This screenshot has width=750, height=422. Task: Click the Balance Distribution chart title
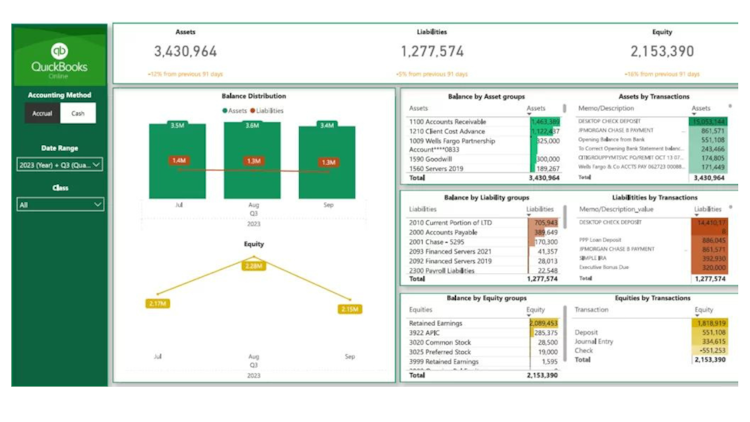254,96
